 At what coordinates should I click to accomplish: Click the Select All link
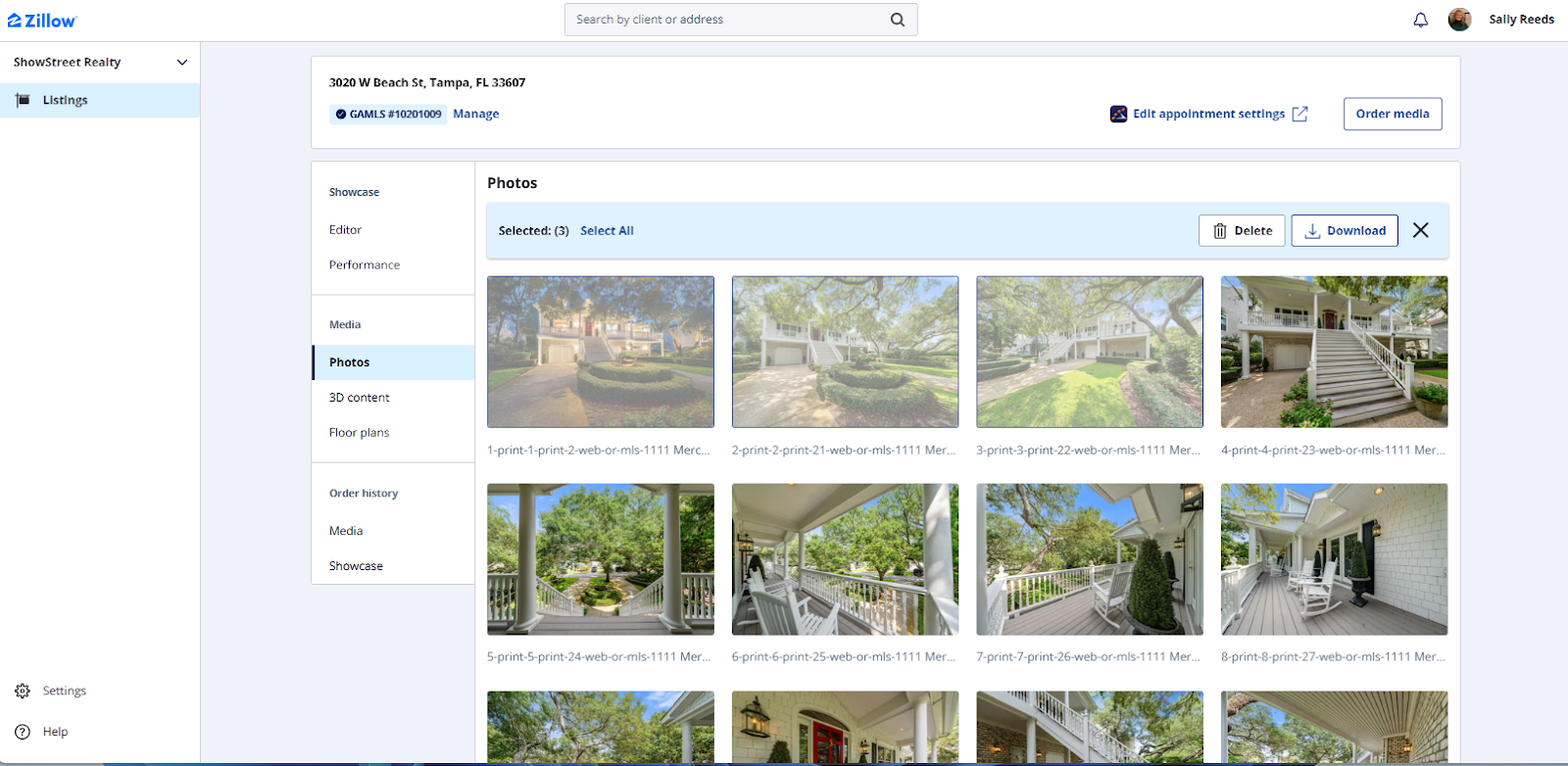pos(607,231)
